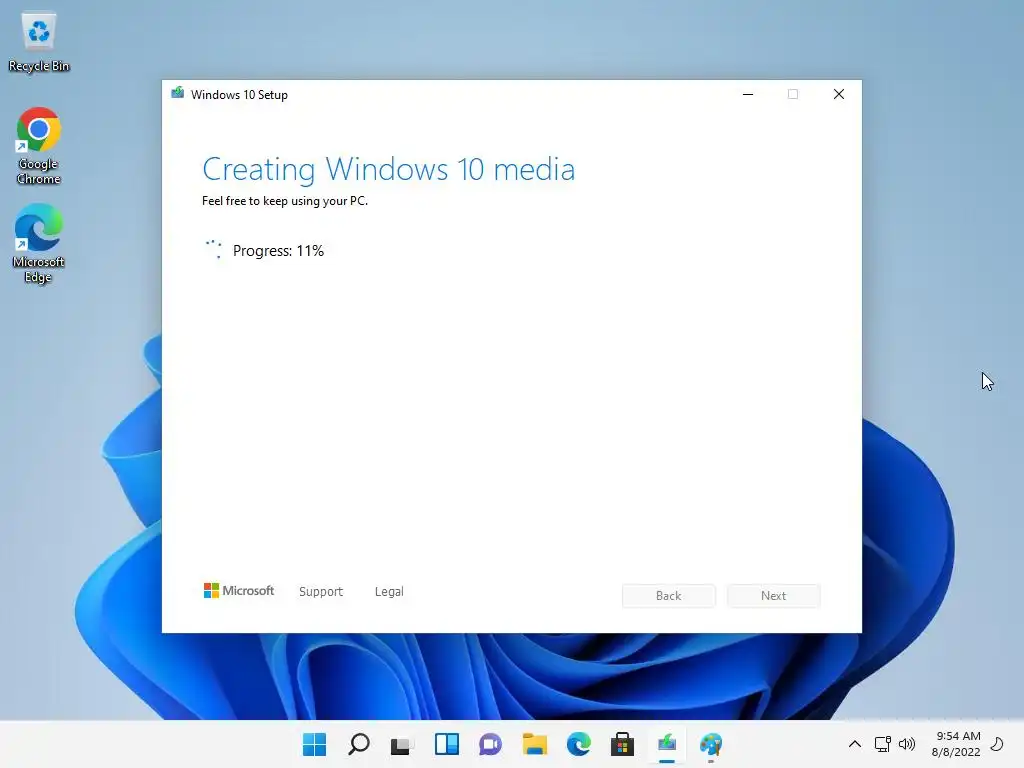Click the Progress: 11% text
1024x768 pixels.
click(x=278, y=251)
